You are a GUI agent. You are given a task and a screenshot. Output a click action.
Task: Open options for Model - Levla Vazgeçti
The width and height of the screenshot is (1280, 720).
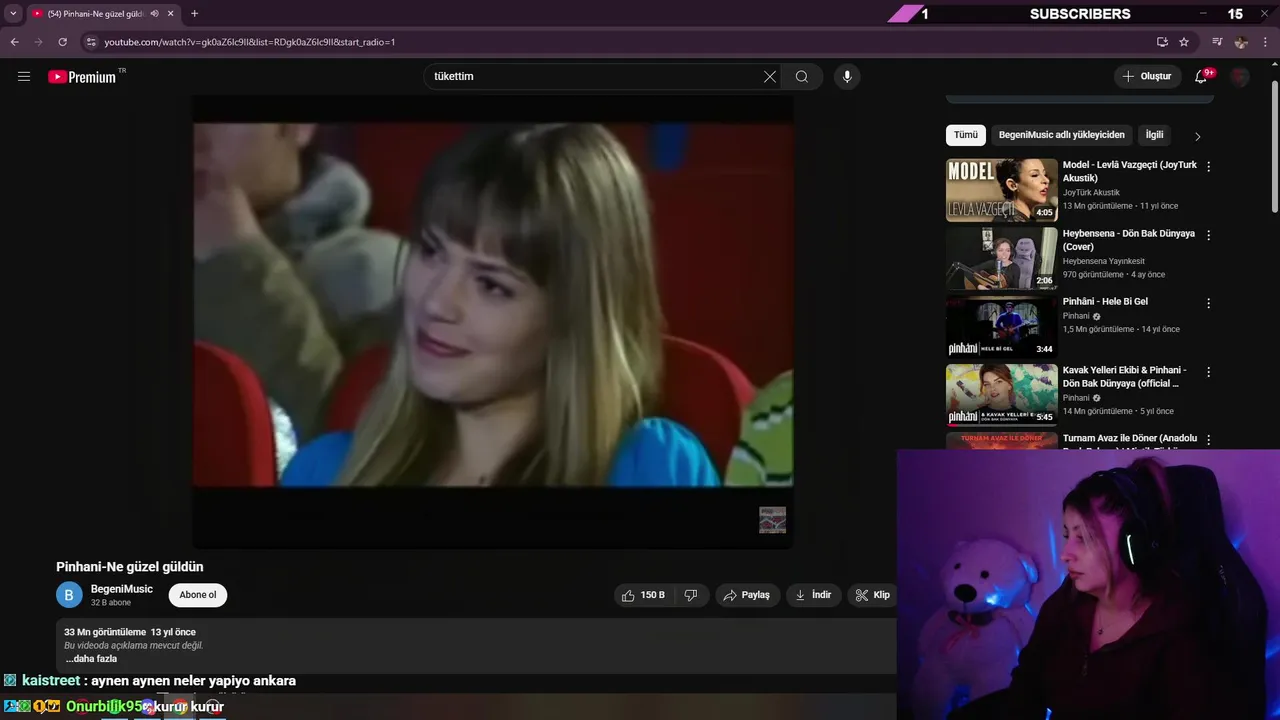click(x=1208, y=167)
